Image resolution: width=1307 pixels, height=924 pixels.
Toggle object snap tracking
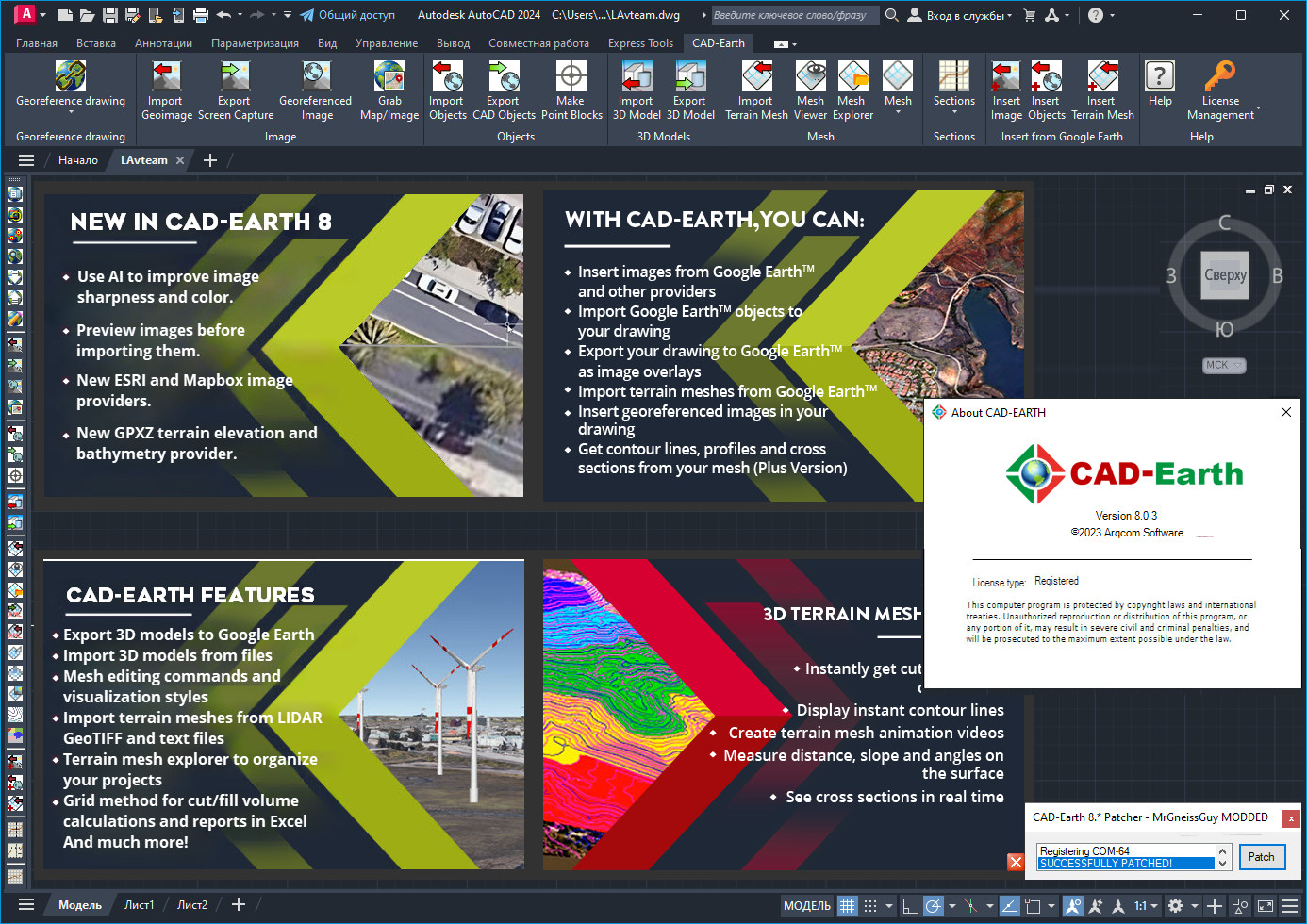click(x=1009, y=905)
